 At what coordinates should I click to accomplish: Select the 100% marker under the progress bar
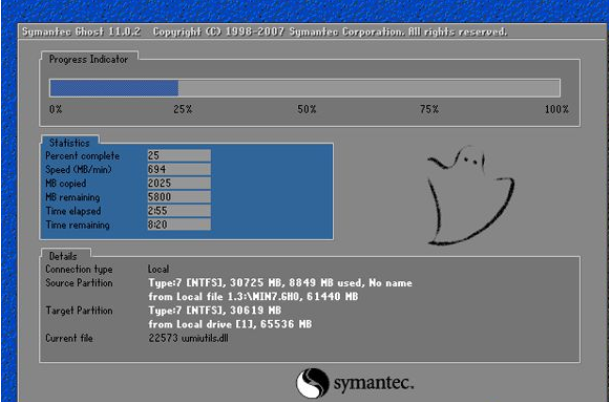tap(556, 108)
